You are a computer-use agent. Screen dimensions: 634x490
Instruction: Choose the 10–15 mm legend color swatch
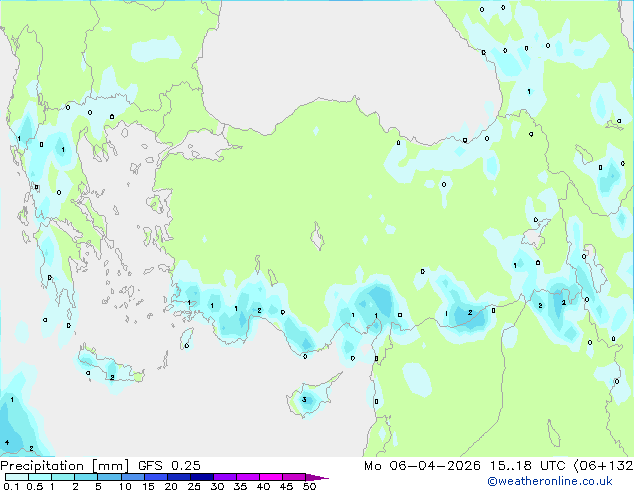tap(132, 477)
